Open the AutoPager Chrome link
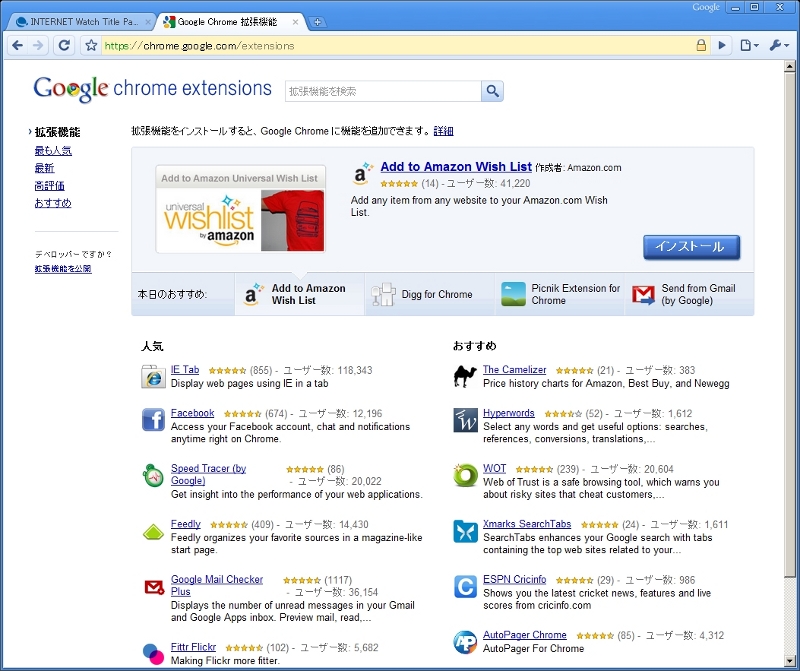Viewport: 800px width, 671px height. point(524,635)
